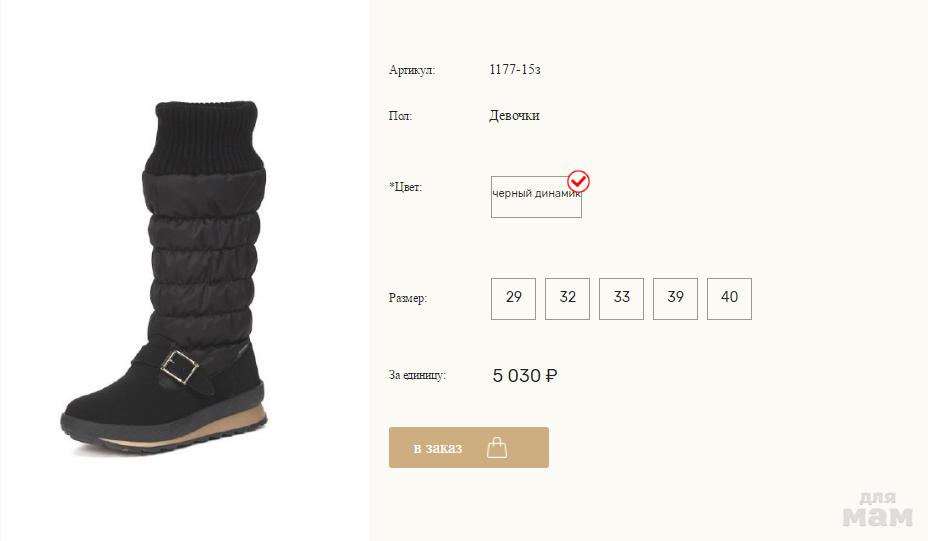Screen dimensions: 928x541
Task: Pick size 33
Action: tap(621, 299)
